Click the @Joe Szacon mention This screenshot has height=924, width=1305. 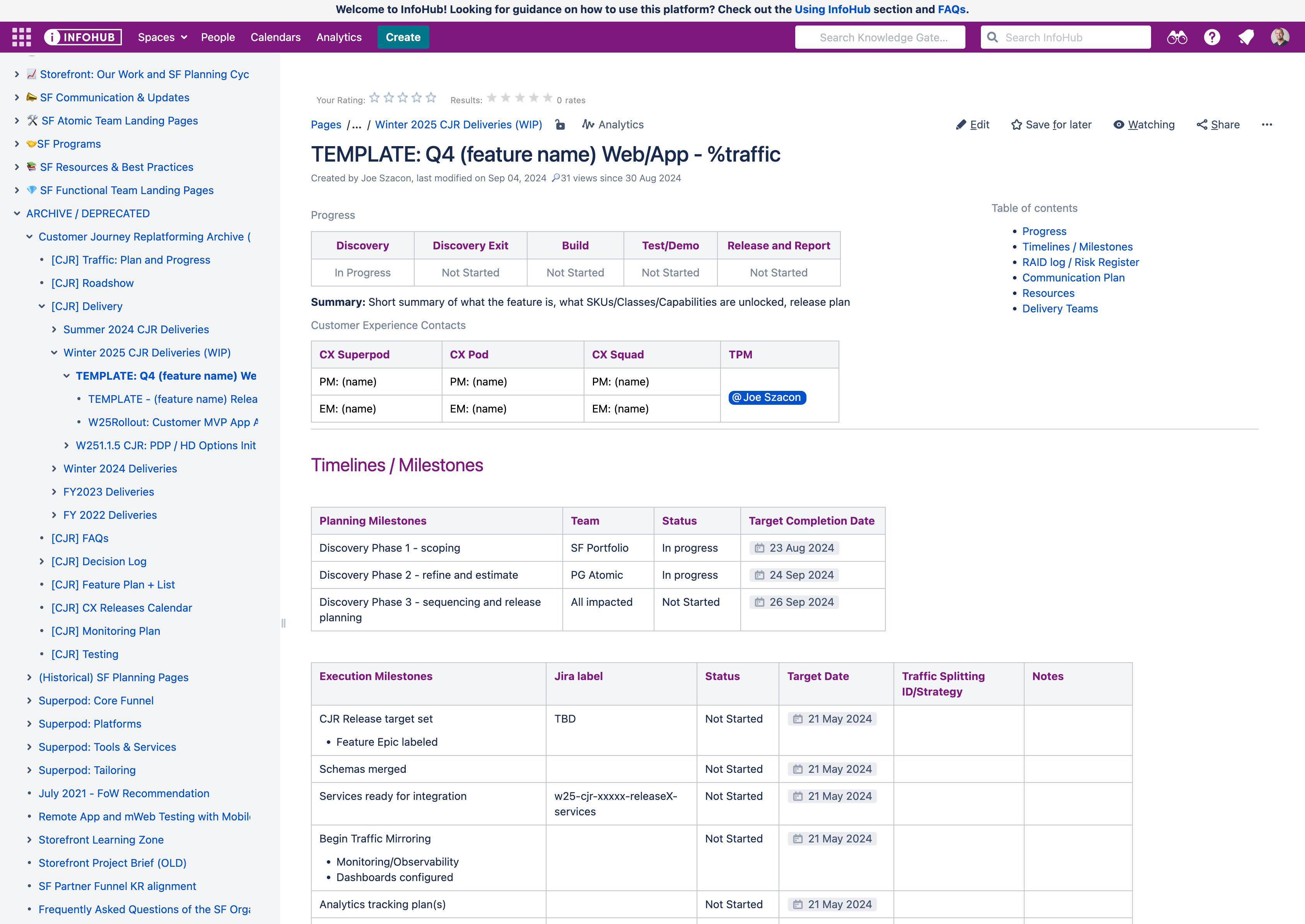pyautogui.click(x=767, y=398)
